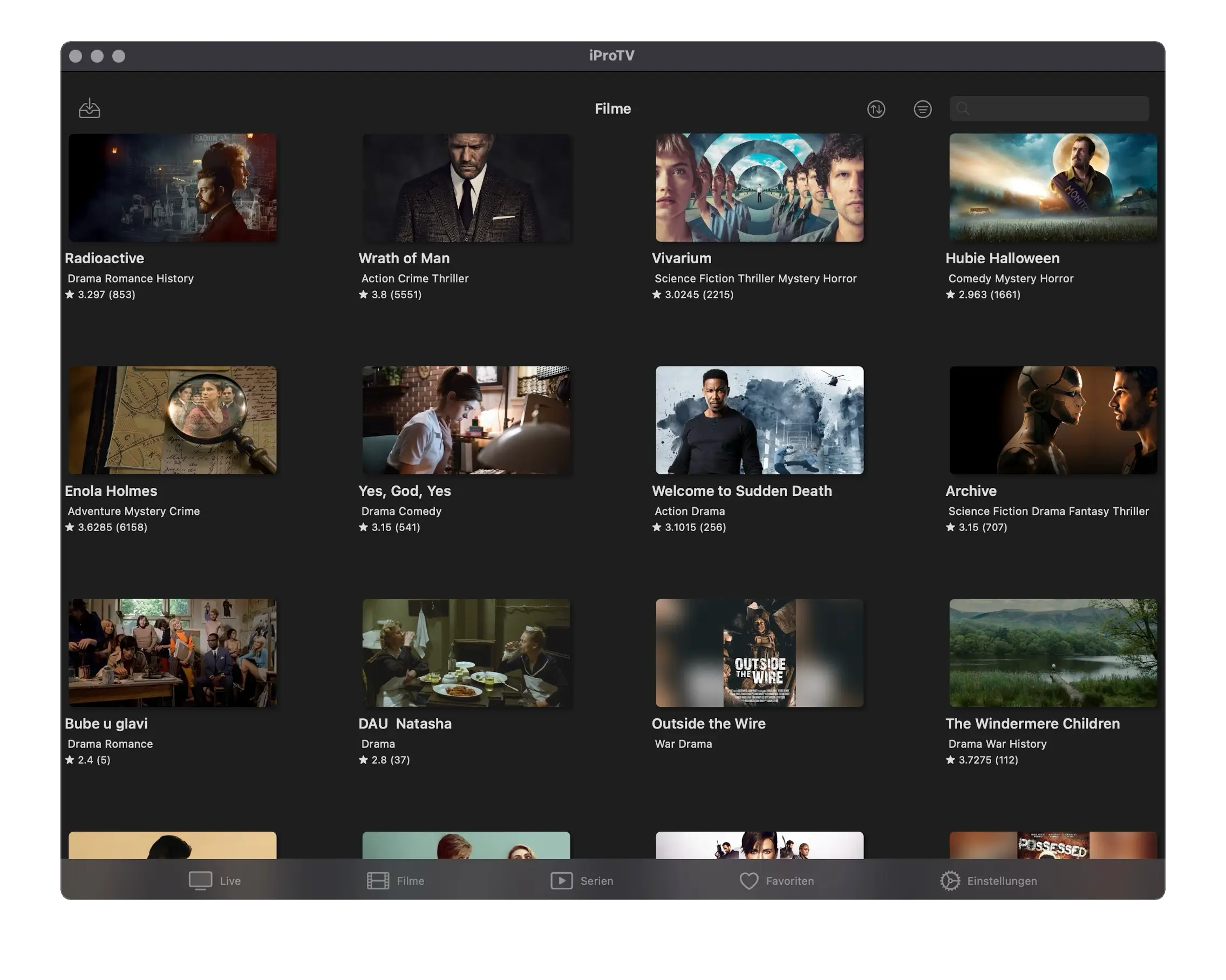Open the Enola Holmes poster

coord(172,420)
